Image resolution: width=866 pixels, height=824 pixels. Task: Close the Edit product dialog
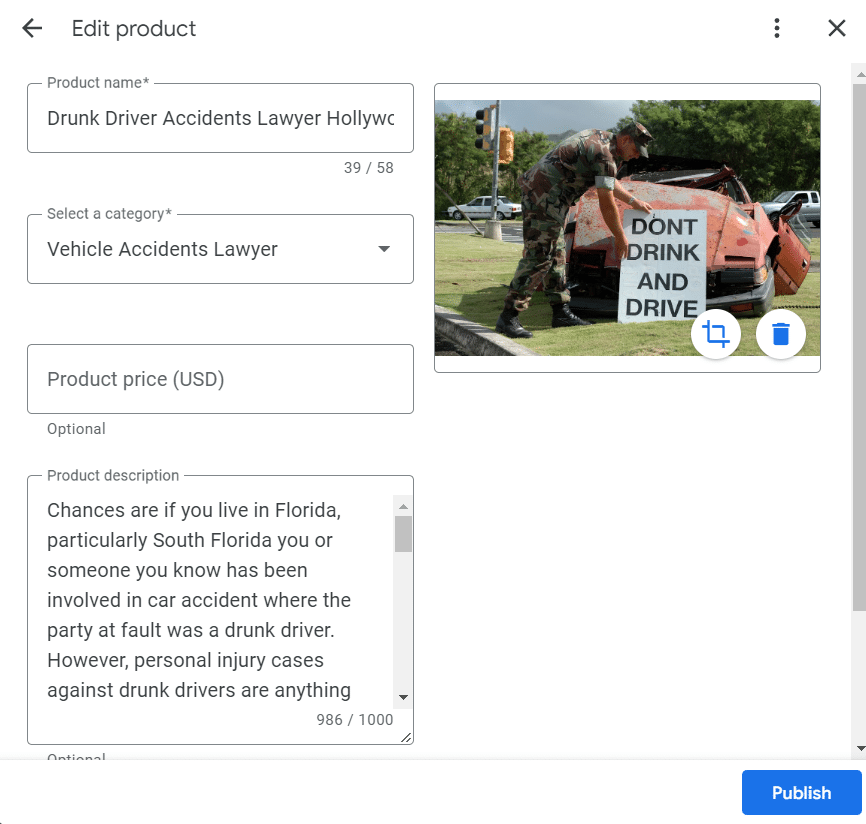pyautogui.click(x=837, y=28)
